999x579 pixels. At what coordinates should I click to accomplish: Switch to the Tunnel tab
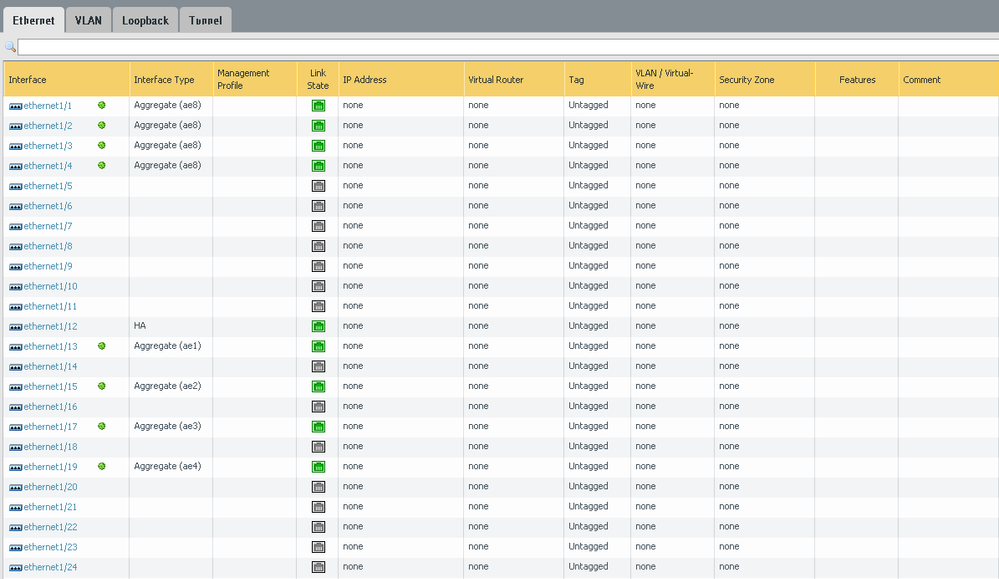pyautogui.click(x=205, y=20)
